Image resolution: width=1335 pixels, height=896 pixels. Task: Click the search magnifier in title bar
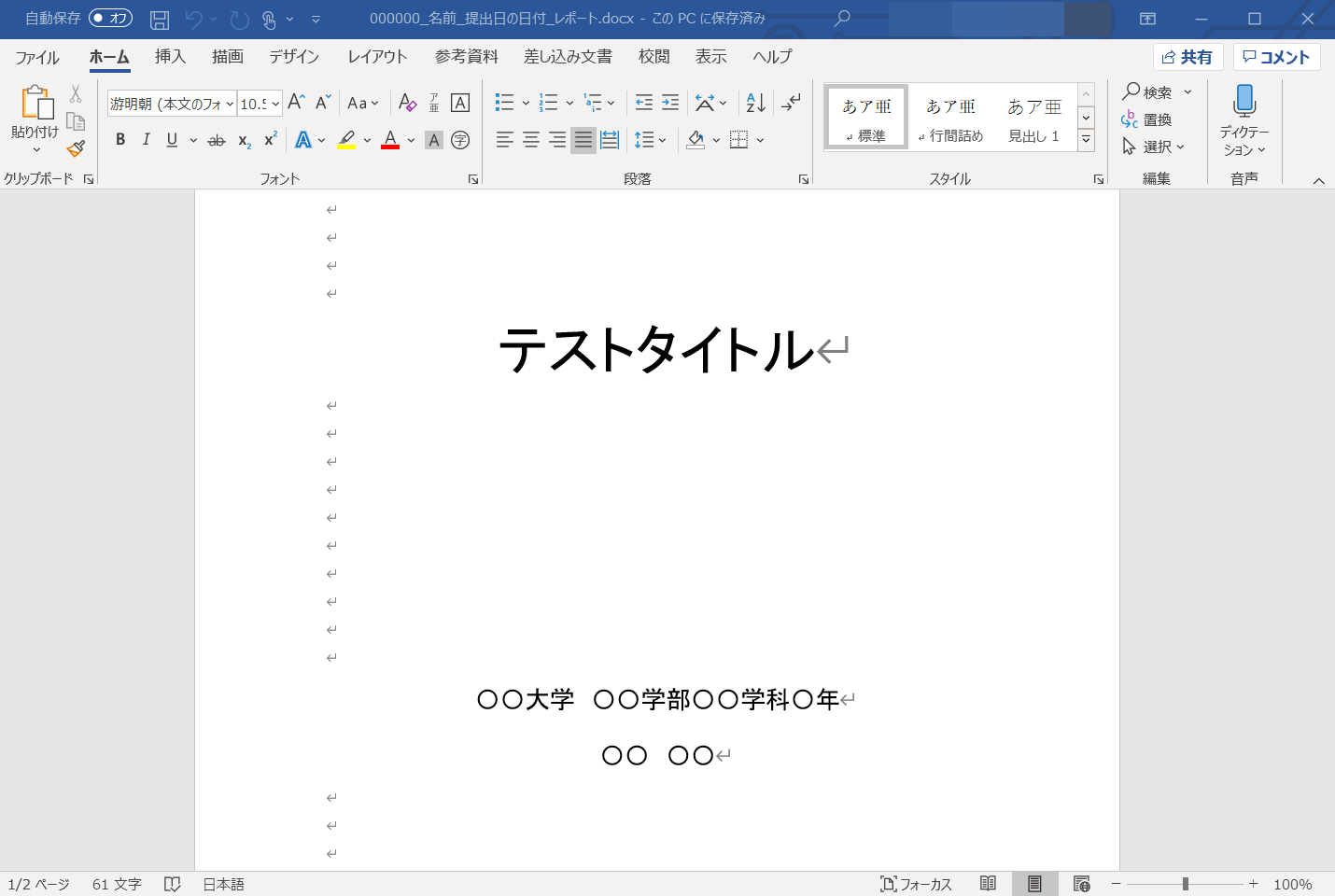coord(842,19)
